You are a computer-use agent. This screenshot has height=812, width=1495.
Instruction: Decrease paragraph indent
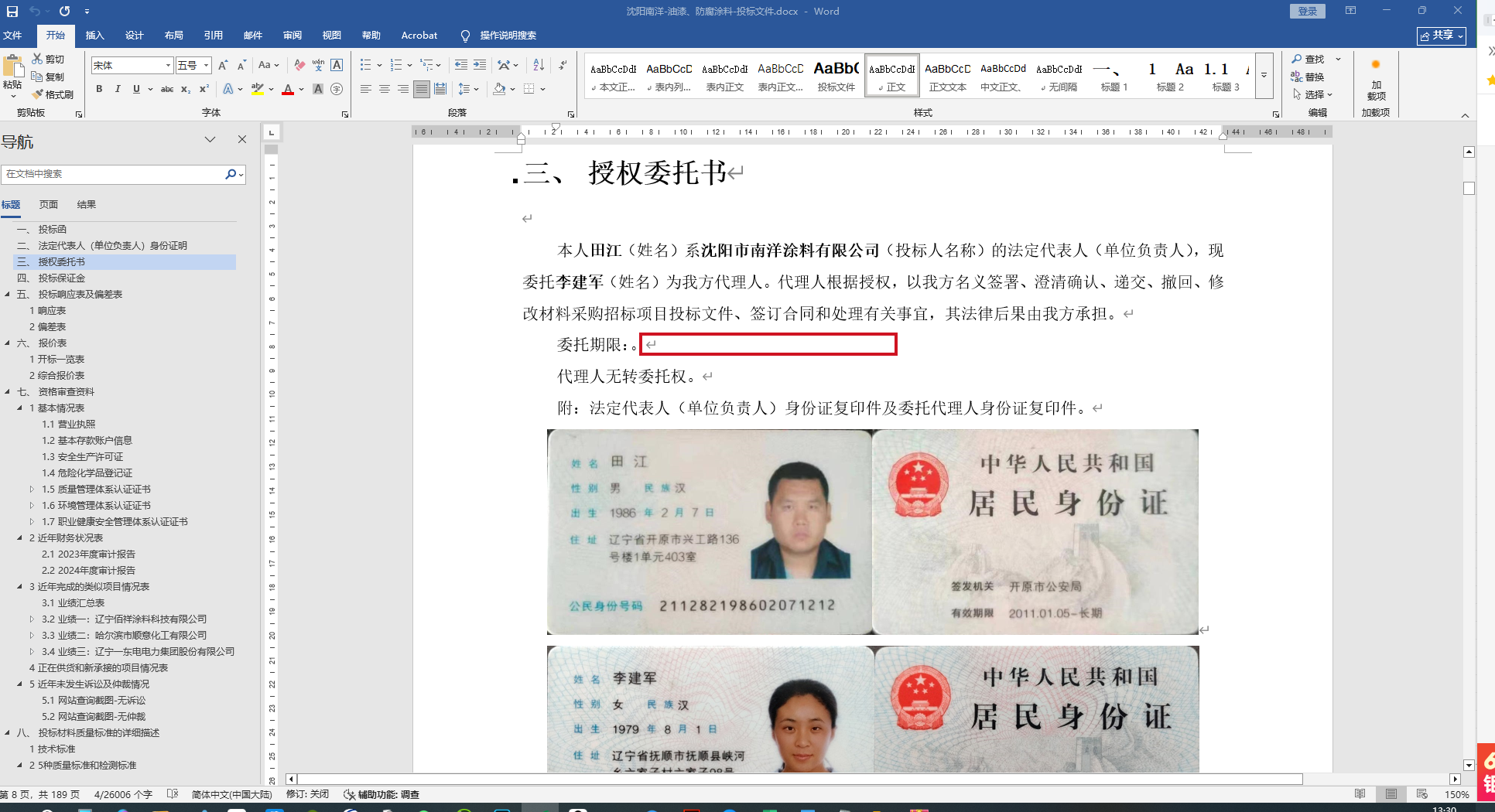pos(461,66)
